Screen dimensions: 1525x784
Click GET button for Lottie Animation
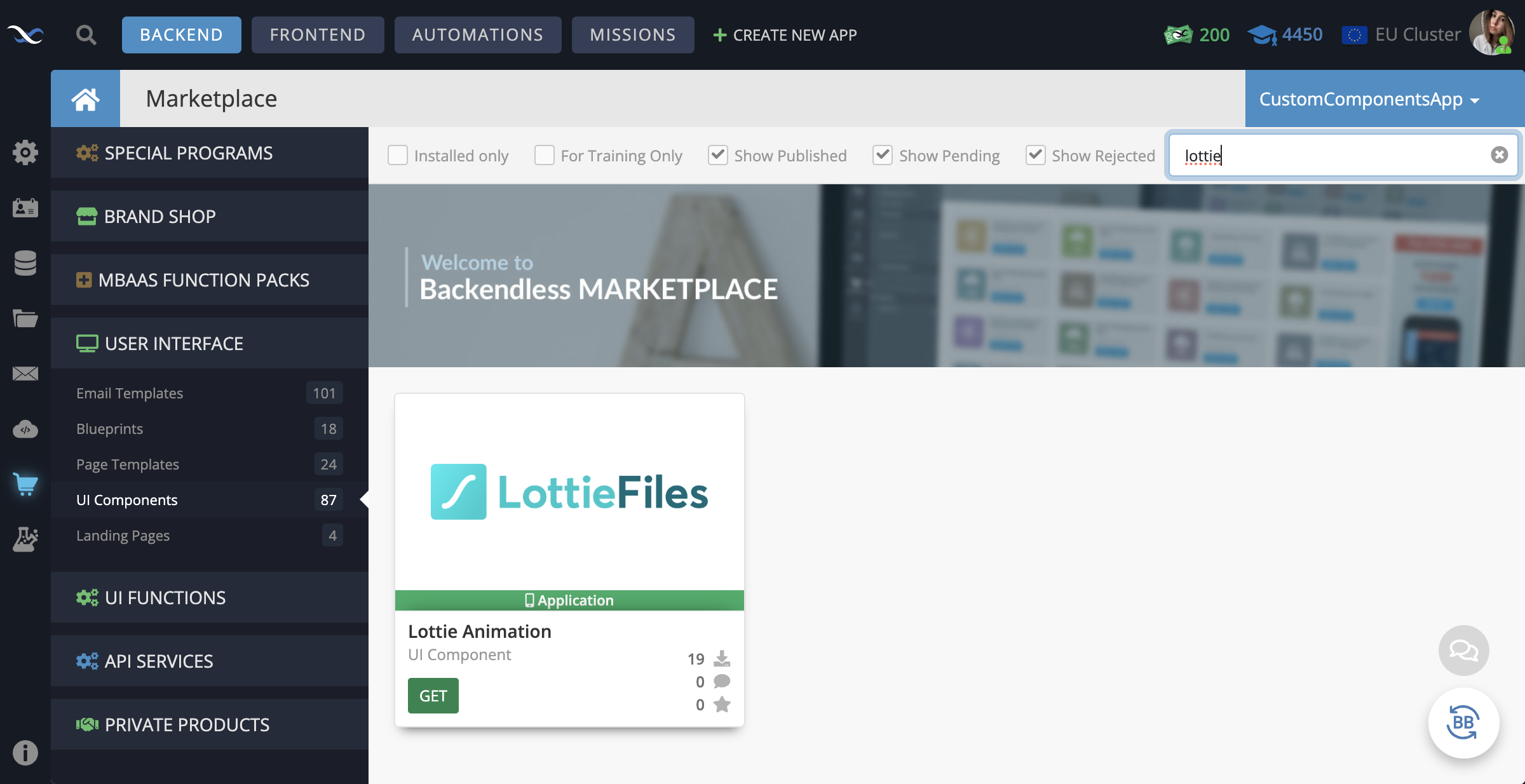[x=433, y=695]
